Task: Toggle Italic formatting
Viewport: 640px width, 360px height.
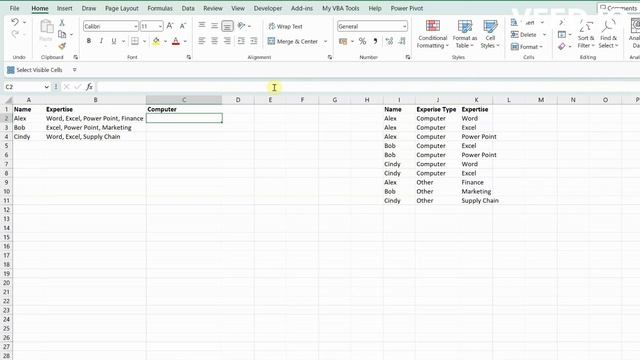Action: [101, 41]
